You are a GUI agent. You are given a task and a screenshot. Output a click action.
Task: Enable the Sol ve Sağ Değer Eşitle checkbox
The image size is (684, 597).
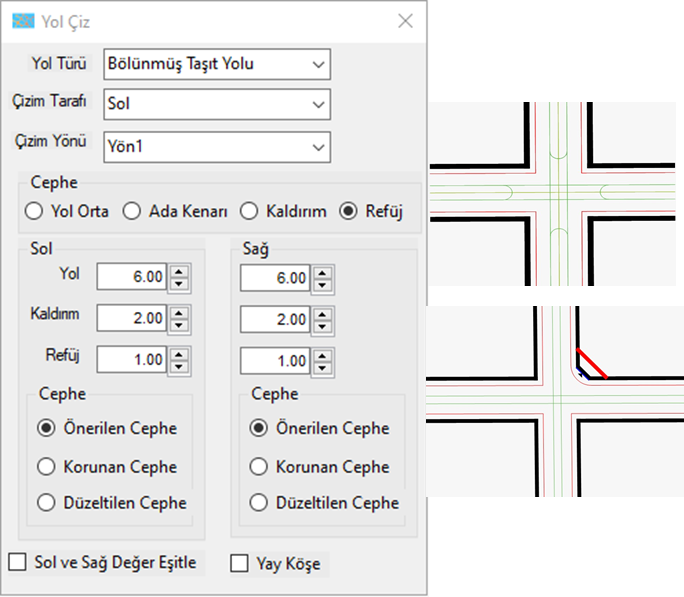click(17, 562)
